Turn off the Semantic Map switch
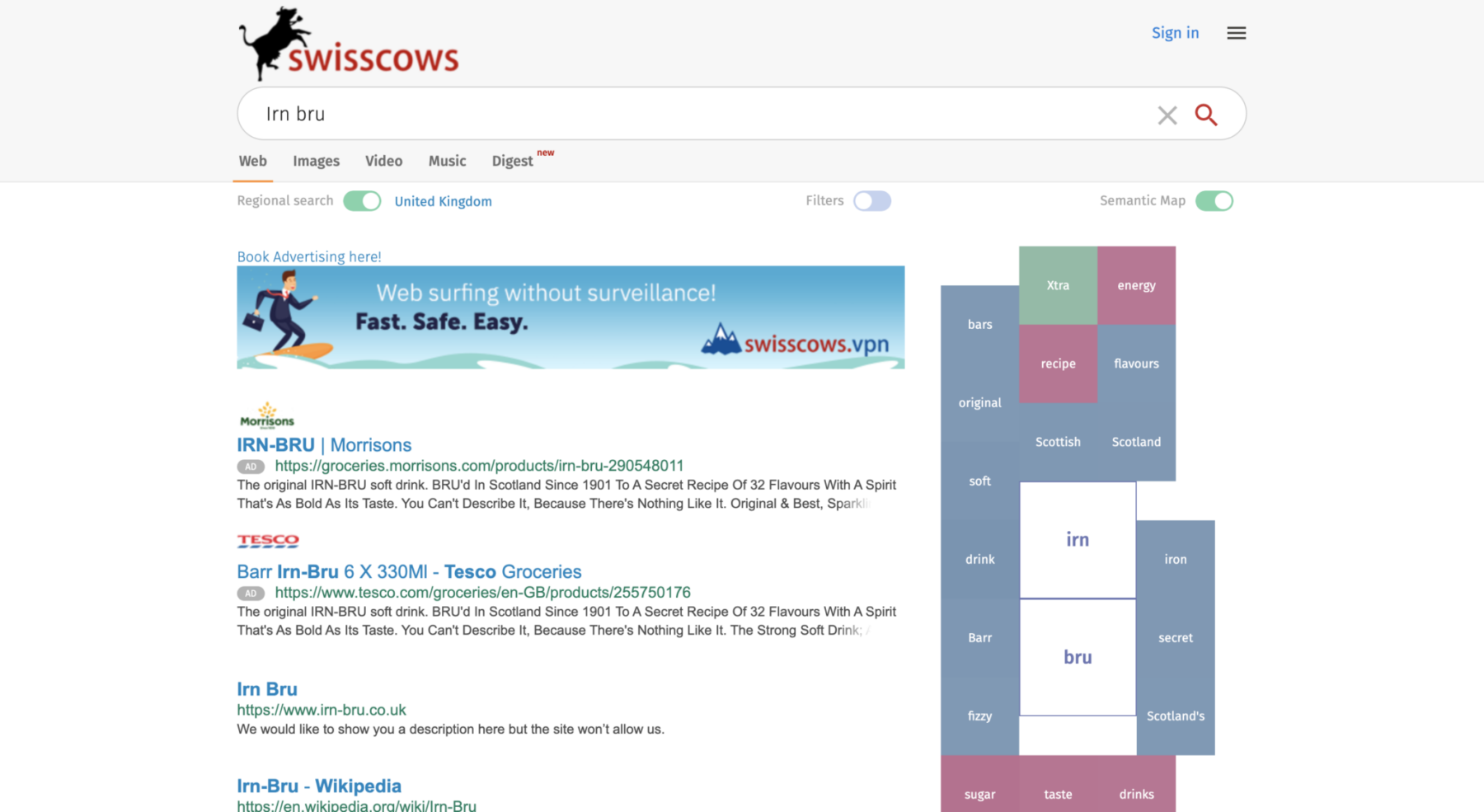The image size is (1484, 812). click(1214, 201)
